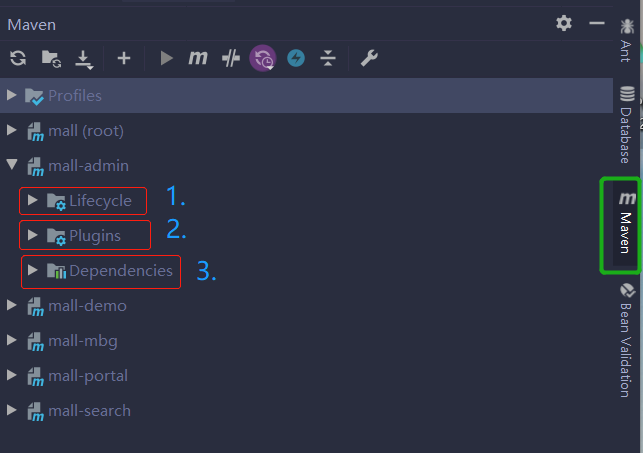Collapse the mall-admin module
The image size is (643, 453).
coord(12,165)
